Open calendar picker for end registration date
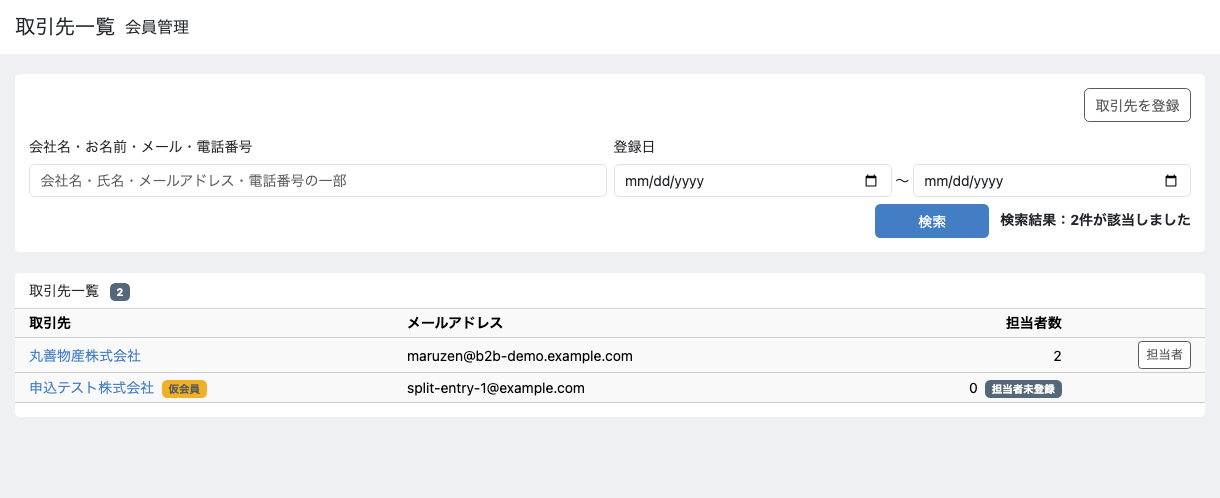Viewport: 1220px width, 498px height. [x=1171, y=181]
